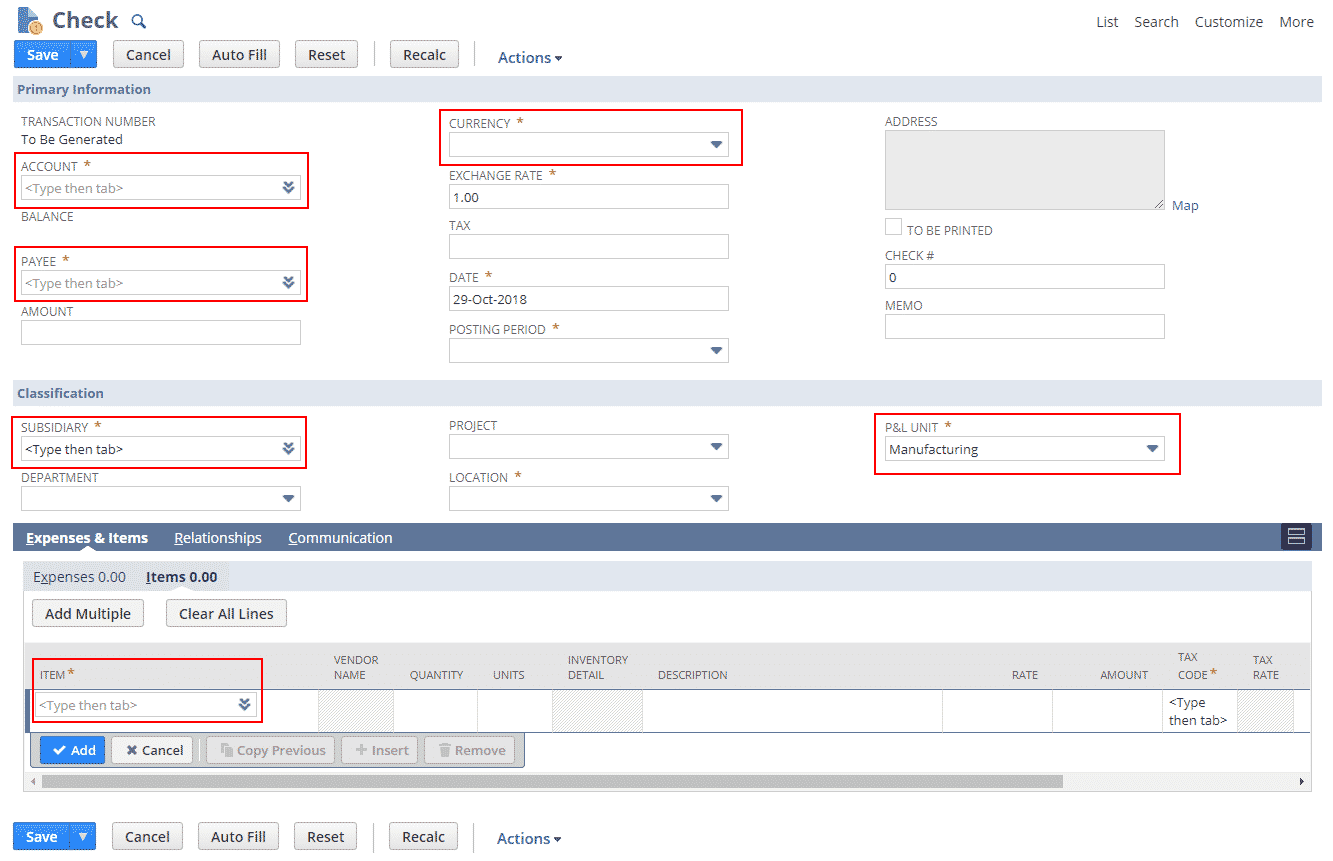Click into the Amount input field
1333x861 pixels.
(x=161, y=332)
